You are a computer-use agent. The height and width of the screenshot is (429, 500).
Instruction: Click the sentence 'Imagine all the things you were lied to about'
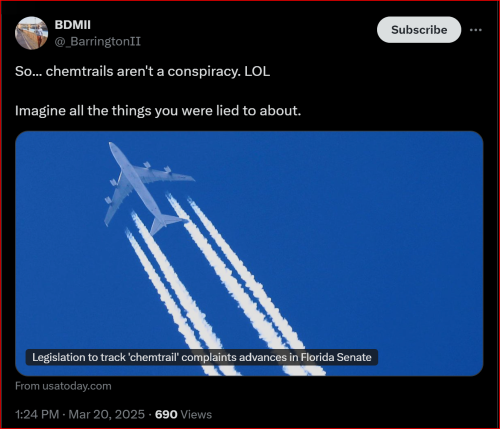click(x=158, y=111)
